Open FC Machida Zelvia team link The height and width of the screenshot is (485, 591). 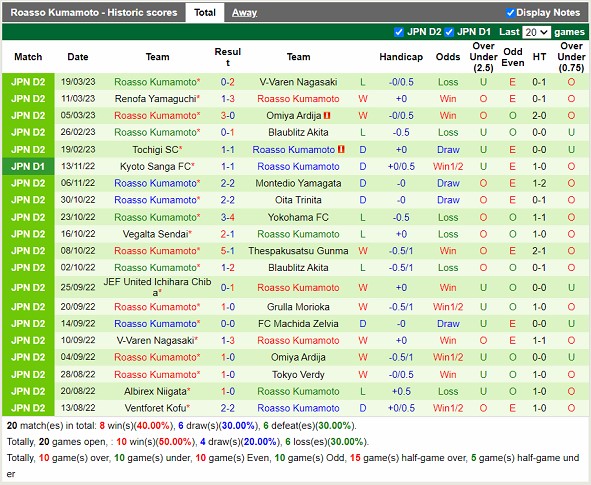click(x=298, y=324)
